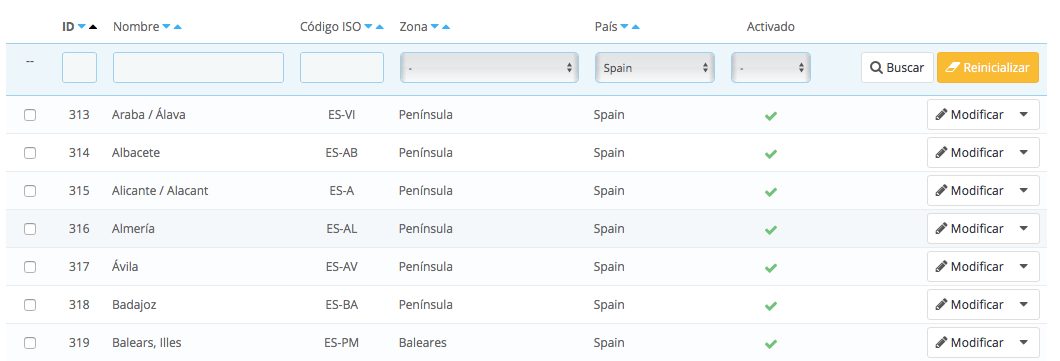Sort Zona column ascending arrow
Viewport: 1060px width, 361px height.
click(x=446, y=27)
